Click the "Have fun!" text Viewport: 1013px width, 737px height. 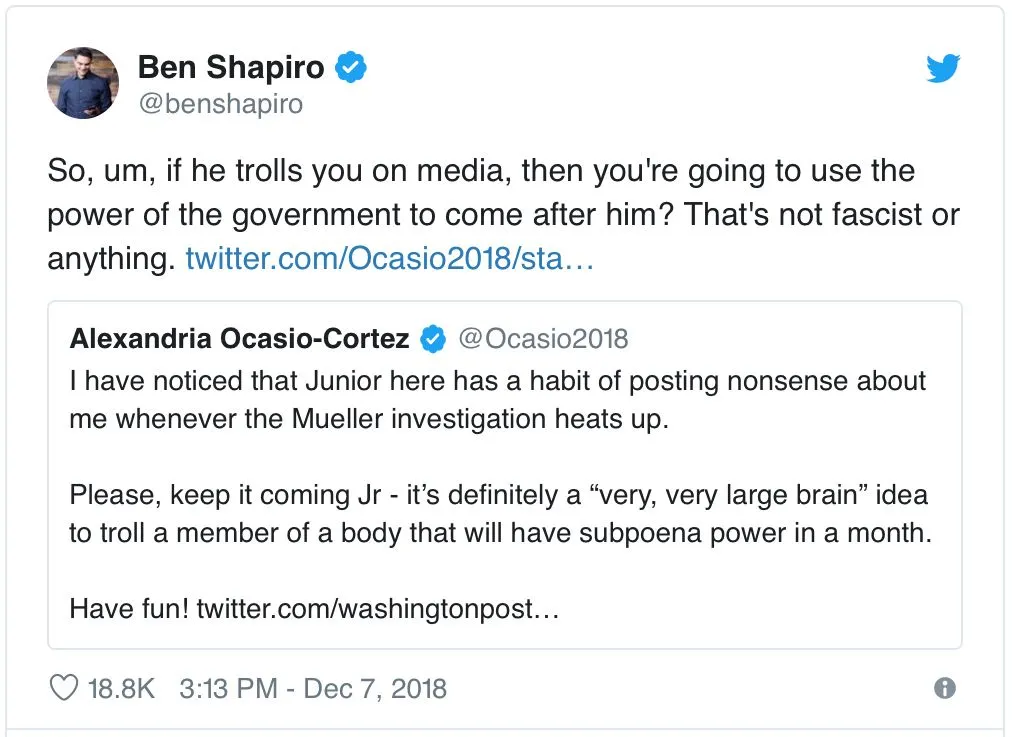pyautogui.click(x=129, y=608)
